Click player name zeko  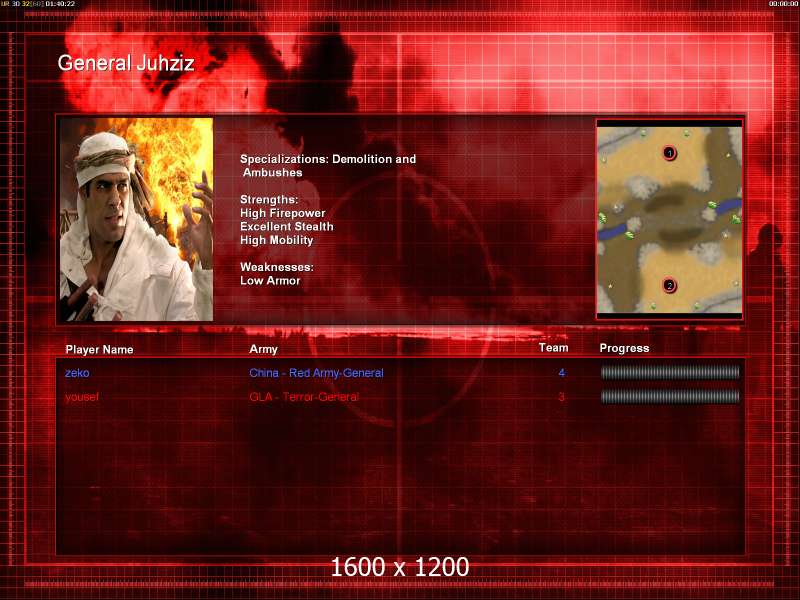pyautogui.click(x=77, y=373)
